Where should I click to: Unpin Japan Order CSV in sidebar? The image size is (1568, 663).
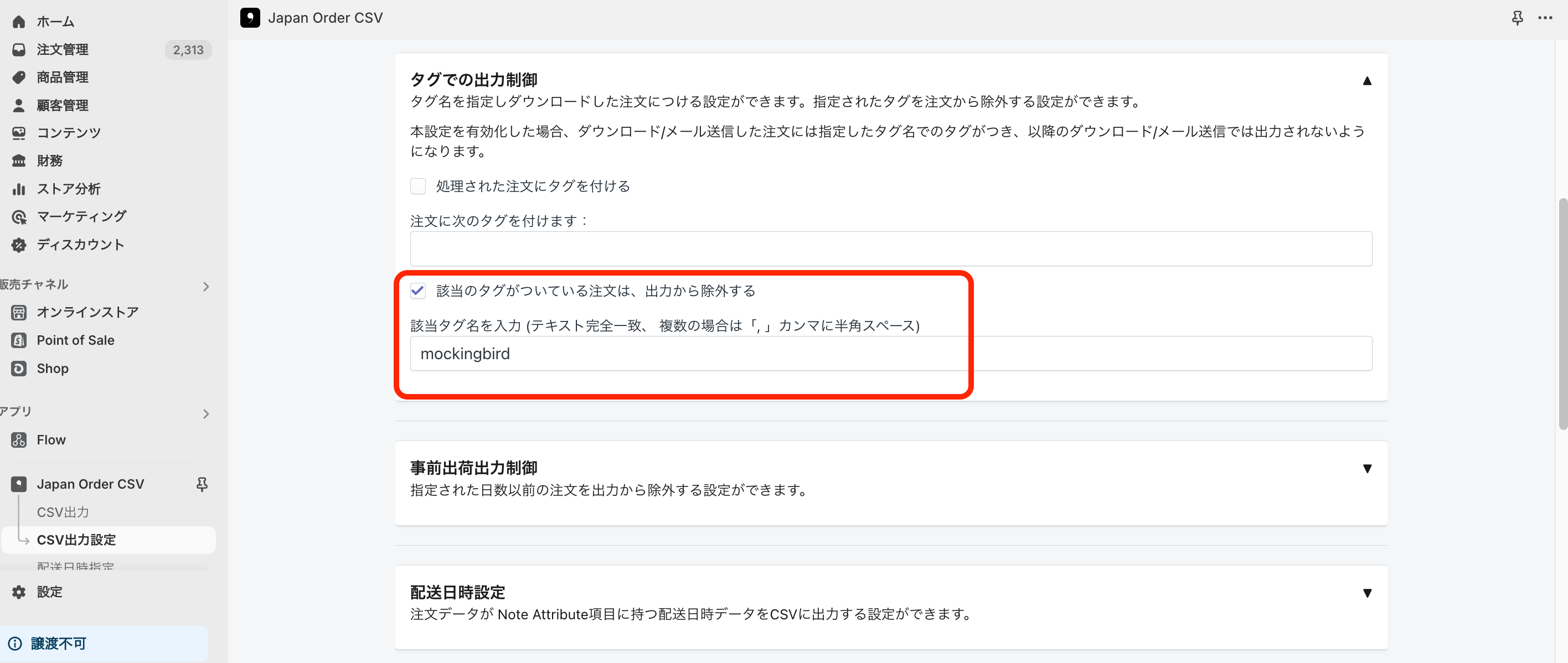[x=202, y=484]
